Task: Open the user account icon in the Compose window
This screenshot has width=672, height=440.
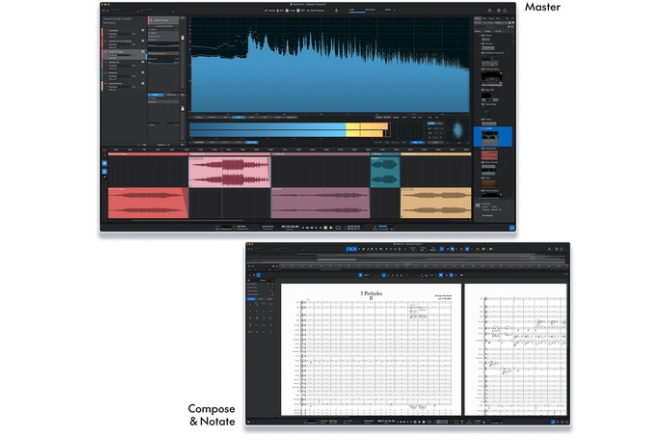Action: point(549,249)
